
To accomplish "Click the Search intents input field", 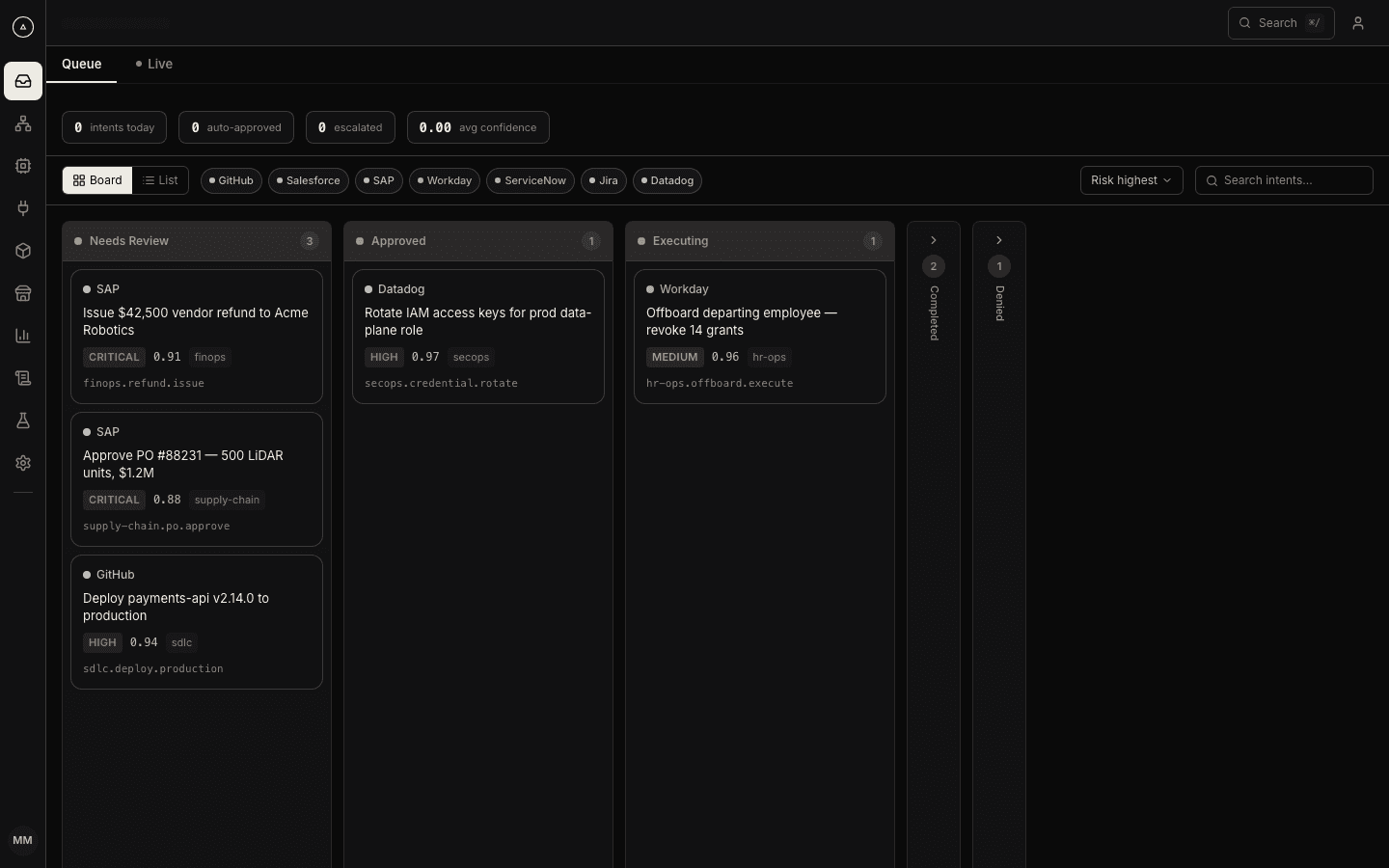I will click(1284, 180).
